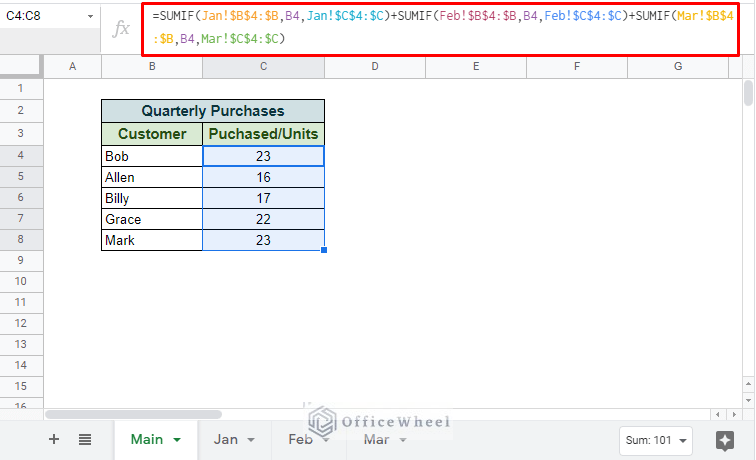Click the Select All corner box
The image size is (756, 460).
22,67
